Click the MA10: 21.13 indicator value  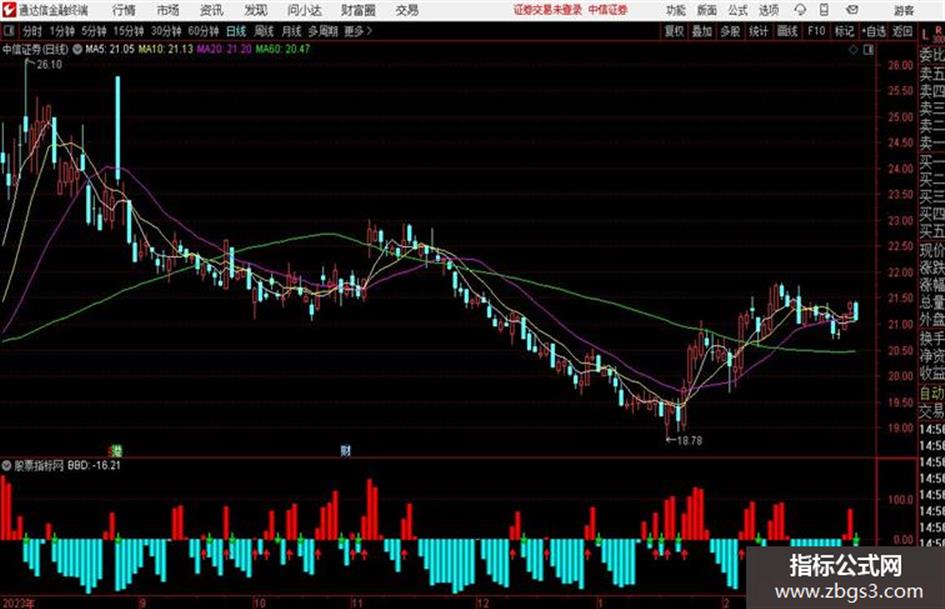[x=166, y=49]
